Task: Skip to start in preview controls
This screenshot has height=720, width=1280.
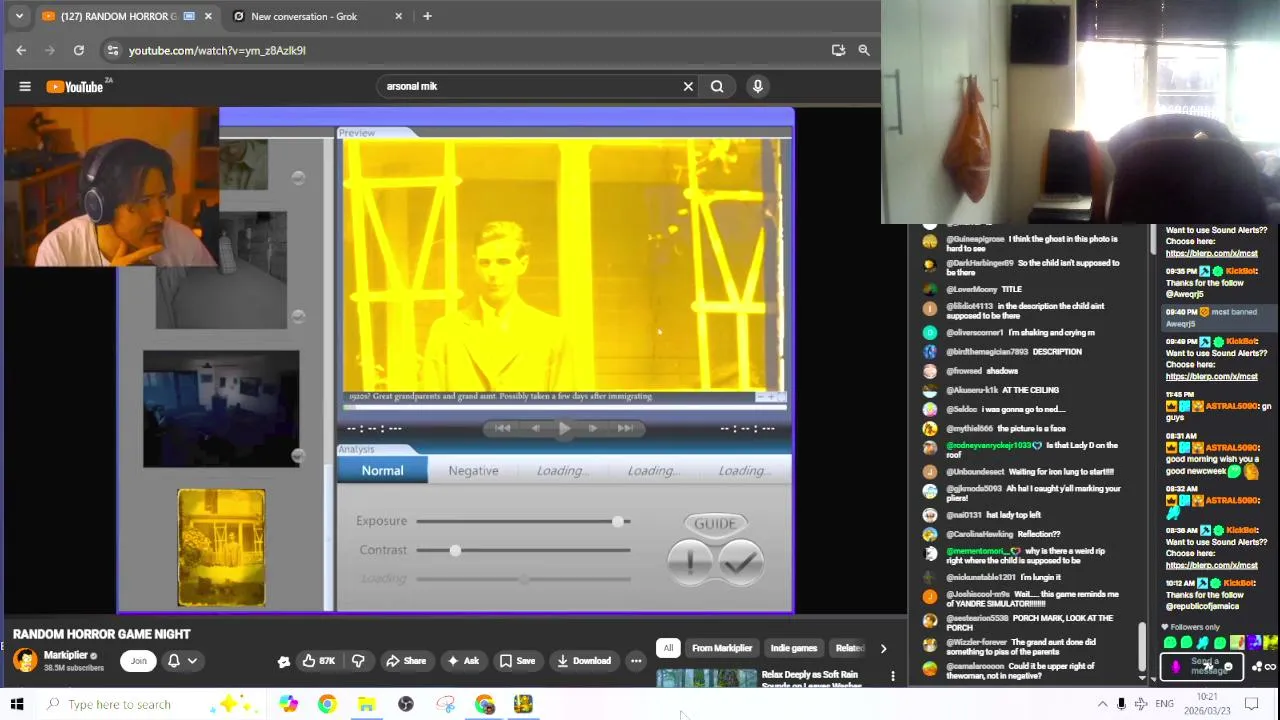Action: 503,428
